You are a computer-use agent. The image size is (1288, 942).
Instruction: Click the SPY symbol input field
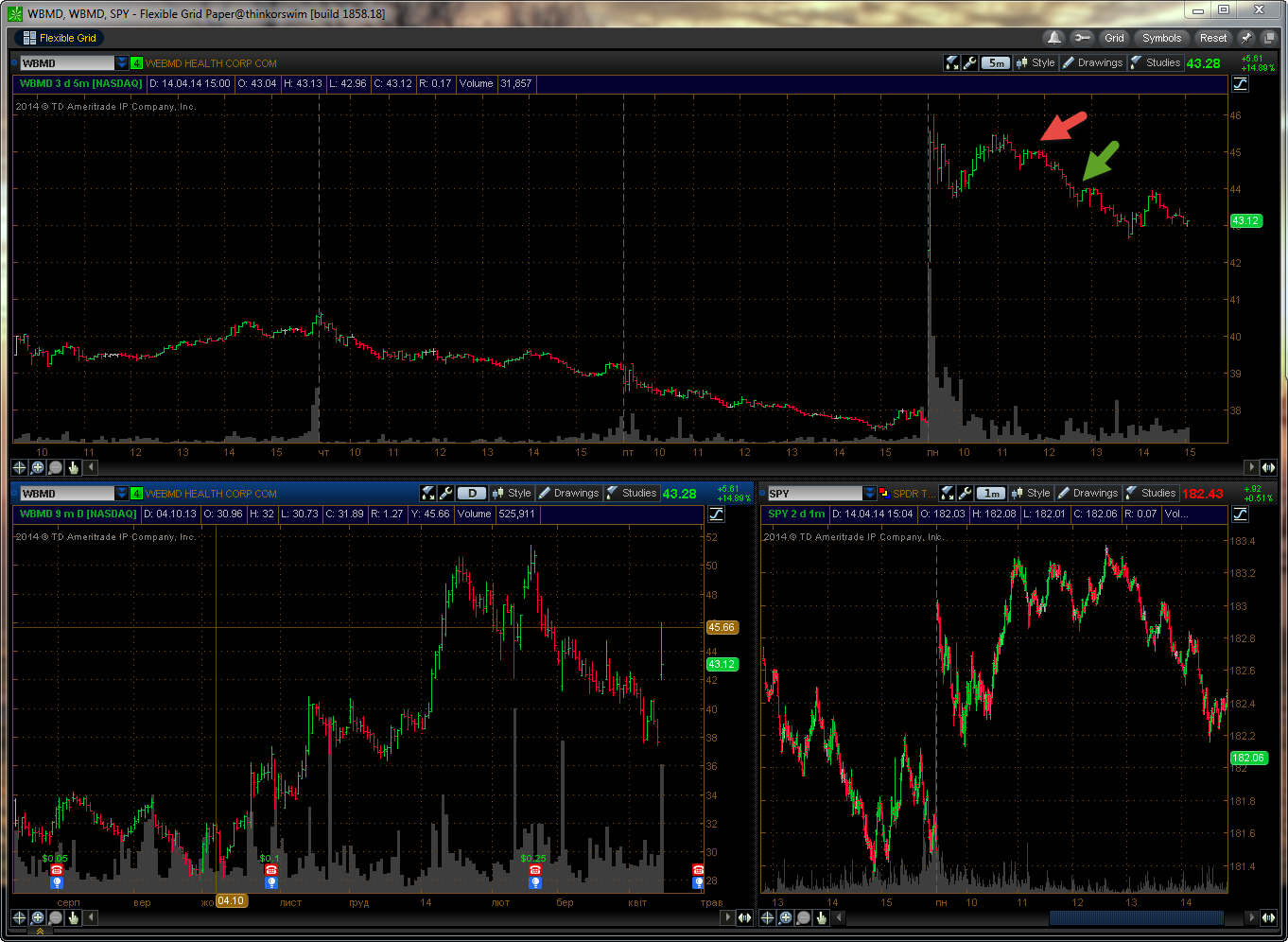pyautogui.click(x=814, y=494)
